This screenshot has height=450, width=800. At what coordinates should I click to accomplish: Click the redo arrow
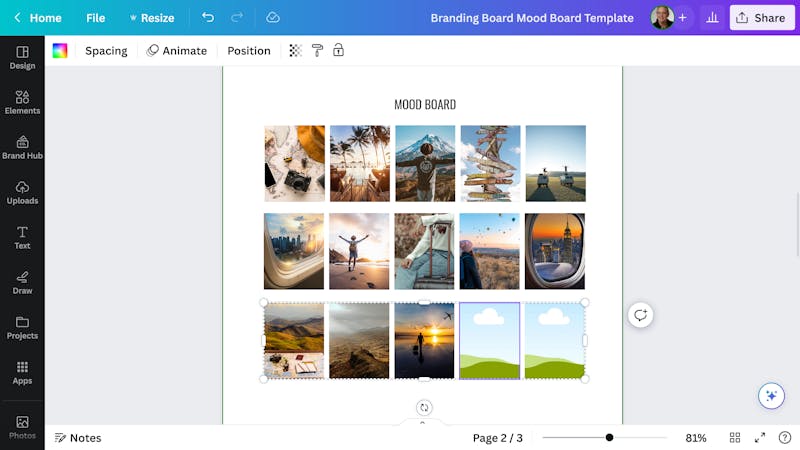(237, 17)
